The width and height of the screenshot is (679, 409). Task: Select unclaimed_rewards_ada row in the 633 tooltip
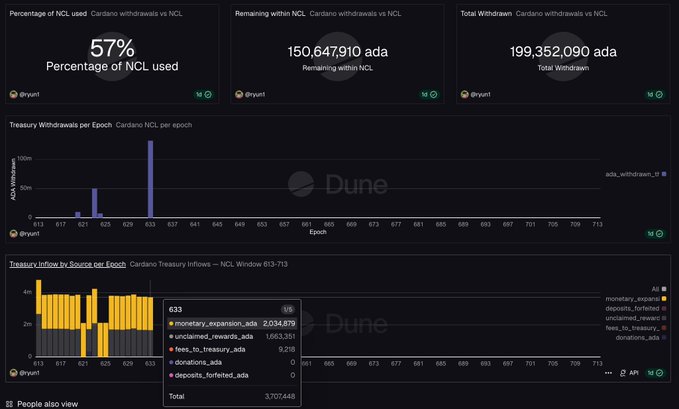[232, 337]
